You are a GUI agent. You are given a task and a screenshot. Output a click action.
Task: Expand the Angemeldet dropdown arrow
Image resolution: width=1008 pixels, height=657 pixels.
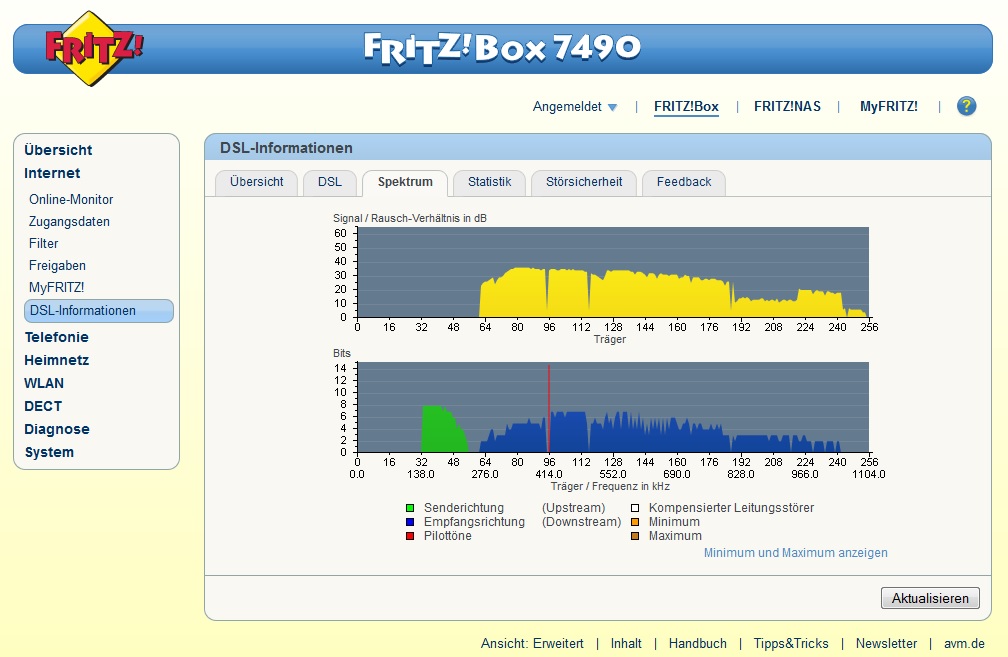[613, 107]
